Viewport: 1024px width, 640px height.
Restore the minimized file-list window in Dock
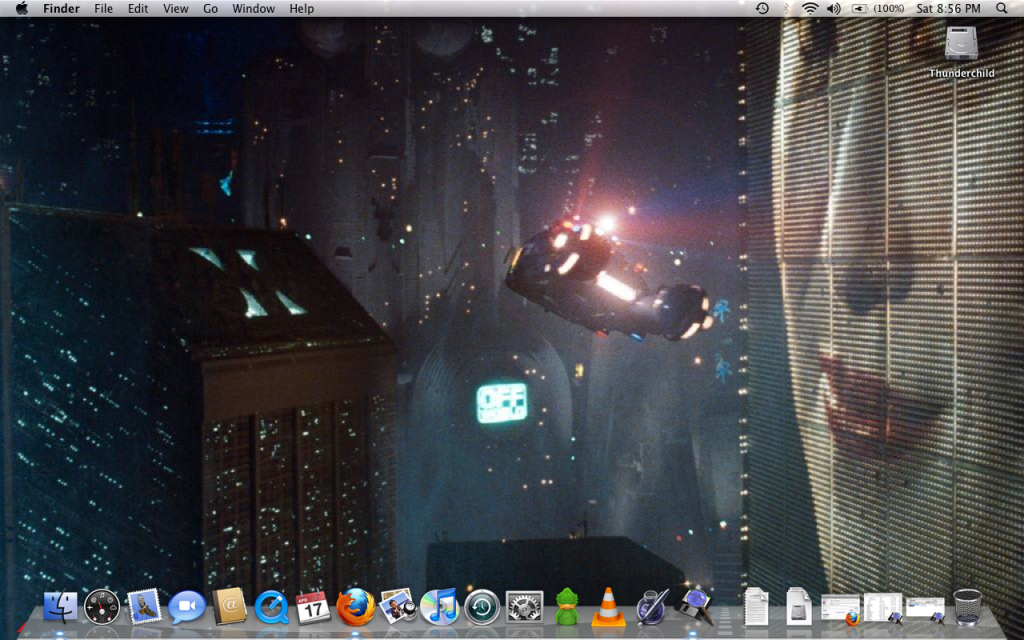[883, 608]
